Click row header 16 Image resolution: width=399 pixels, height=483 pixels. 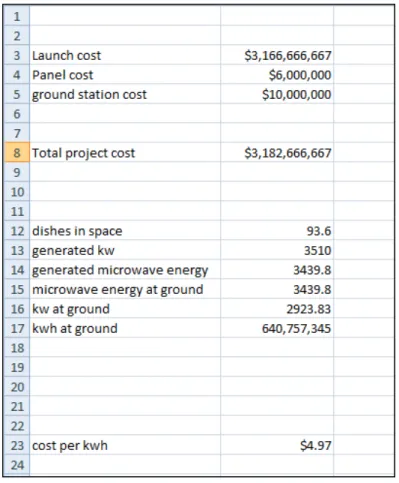click(17, 309)
